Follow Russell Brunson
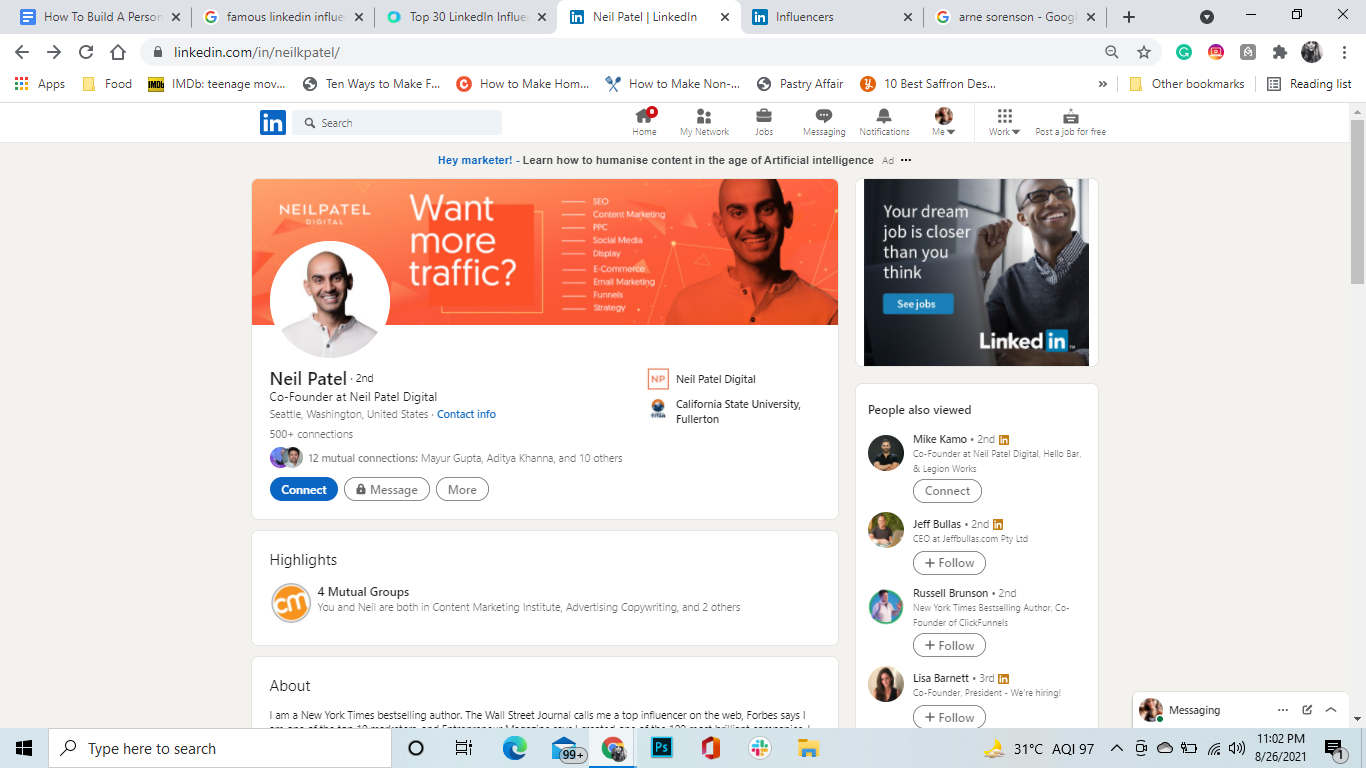1366x768 pixels. pos(949,646)
